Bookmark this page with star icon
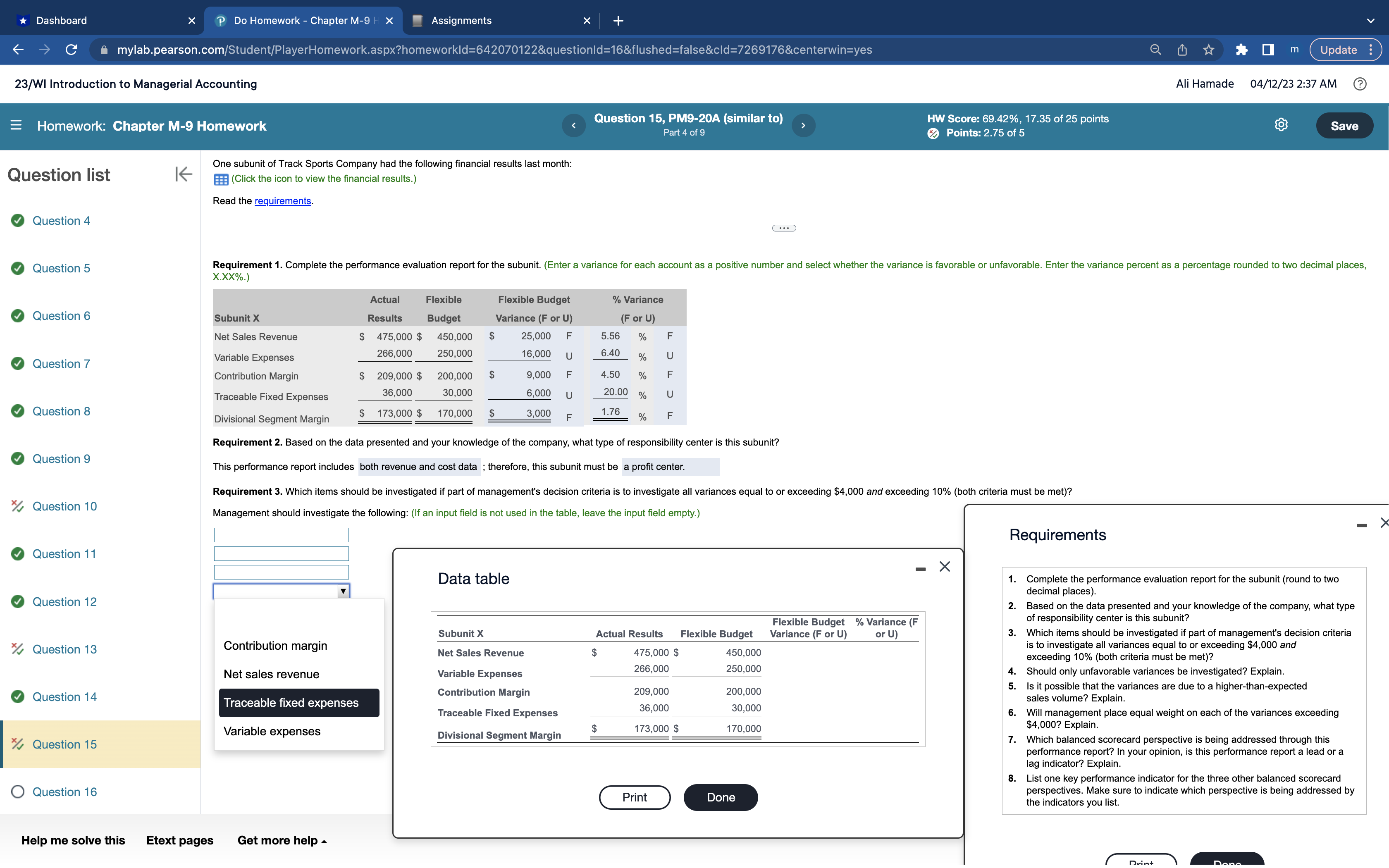1389x868 pixels. [x=1208, y=50]
